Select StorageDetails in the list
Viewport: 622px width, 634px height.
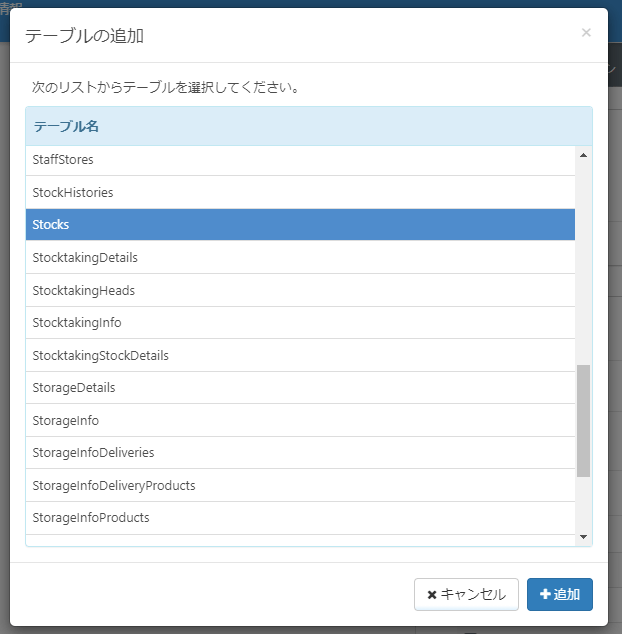300,388
